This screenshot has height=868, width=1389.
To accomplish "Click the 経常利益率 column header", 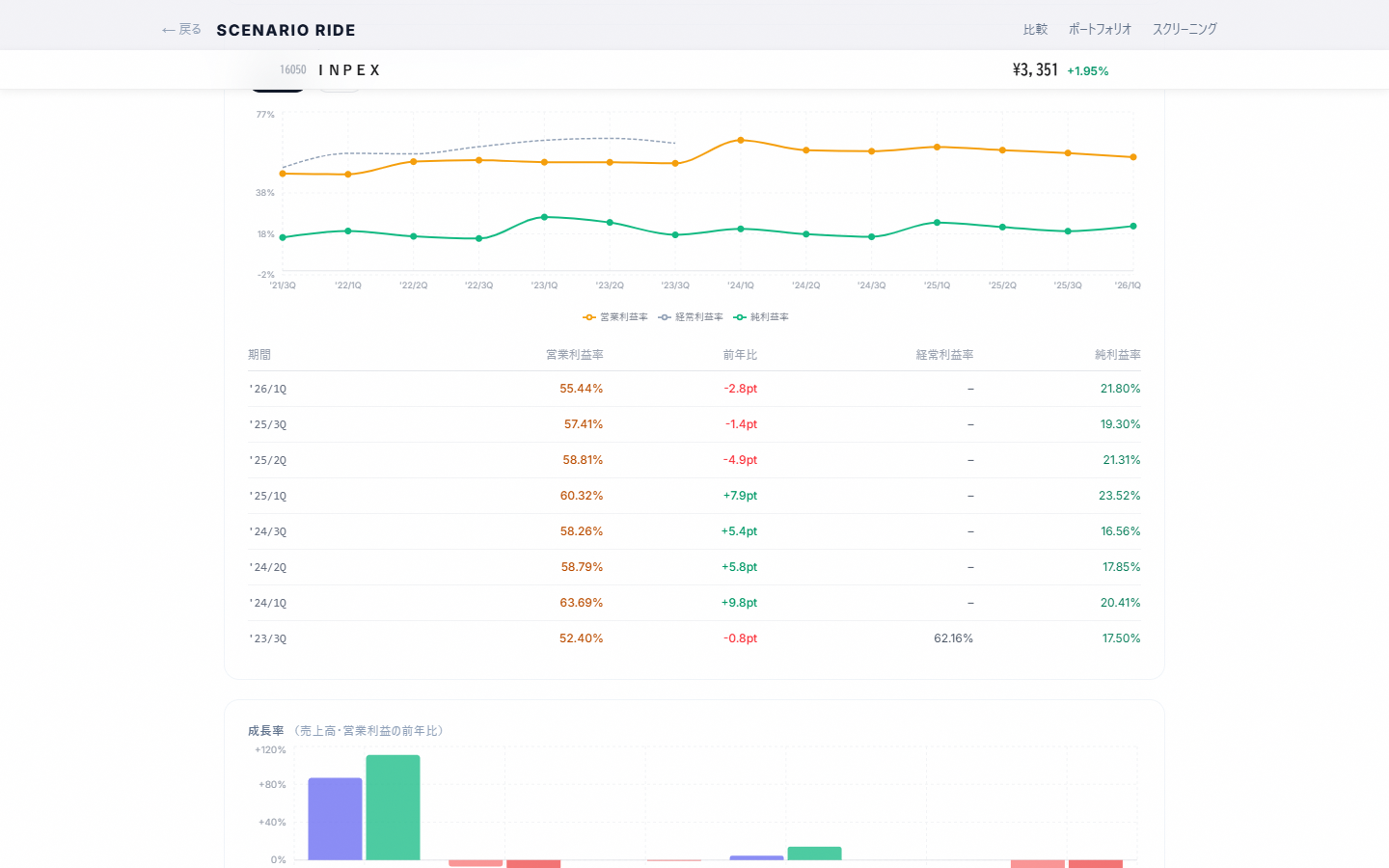I will (x=944, y=355).
